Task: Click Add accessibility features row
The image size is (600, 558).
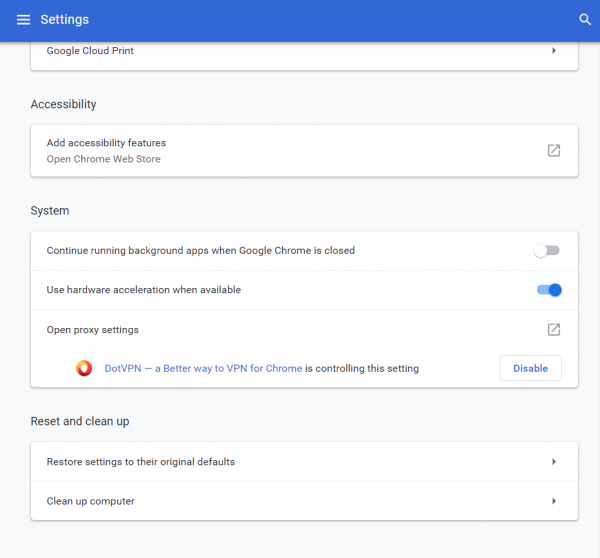Action: (106, 143)
